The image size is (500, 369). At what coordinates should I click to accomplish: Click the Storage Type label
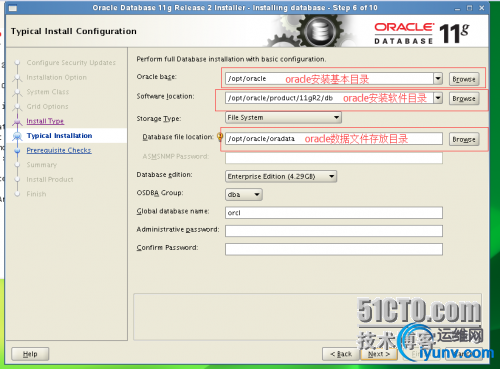159,119
